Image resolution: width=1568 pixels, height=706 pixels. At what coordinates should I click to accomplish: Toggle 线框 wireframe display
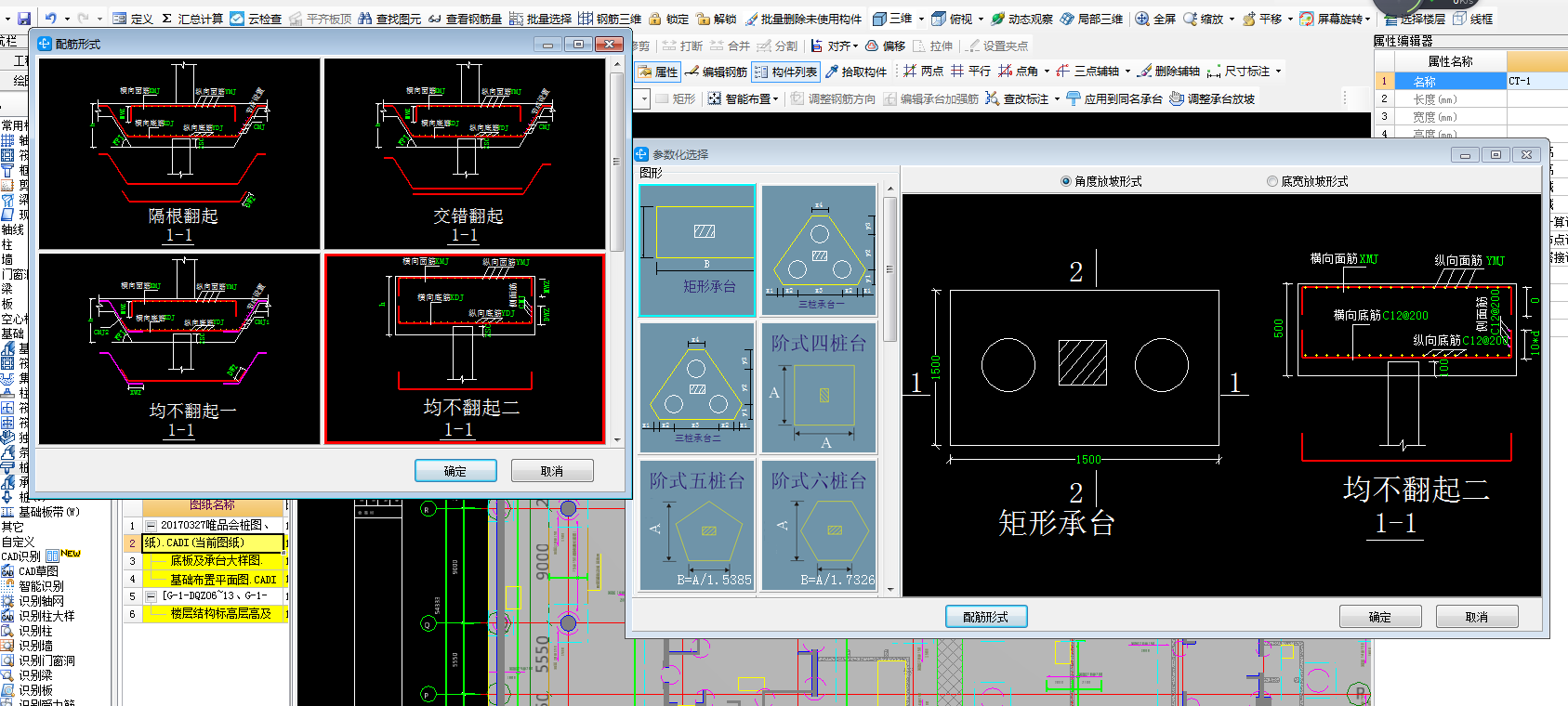[1473, 19]
